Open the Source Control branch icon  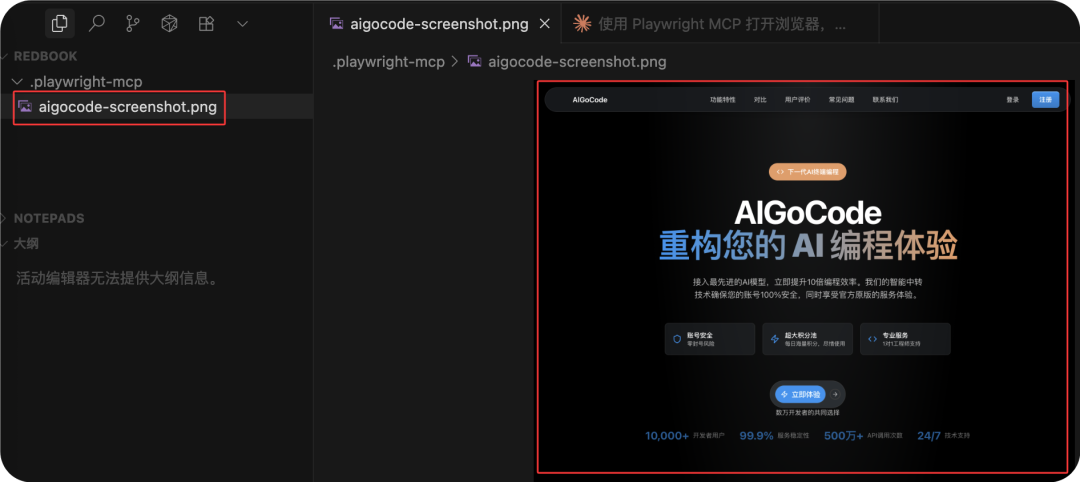tap(133, 23)
